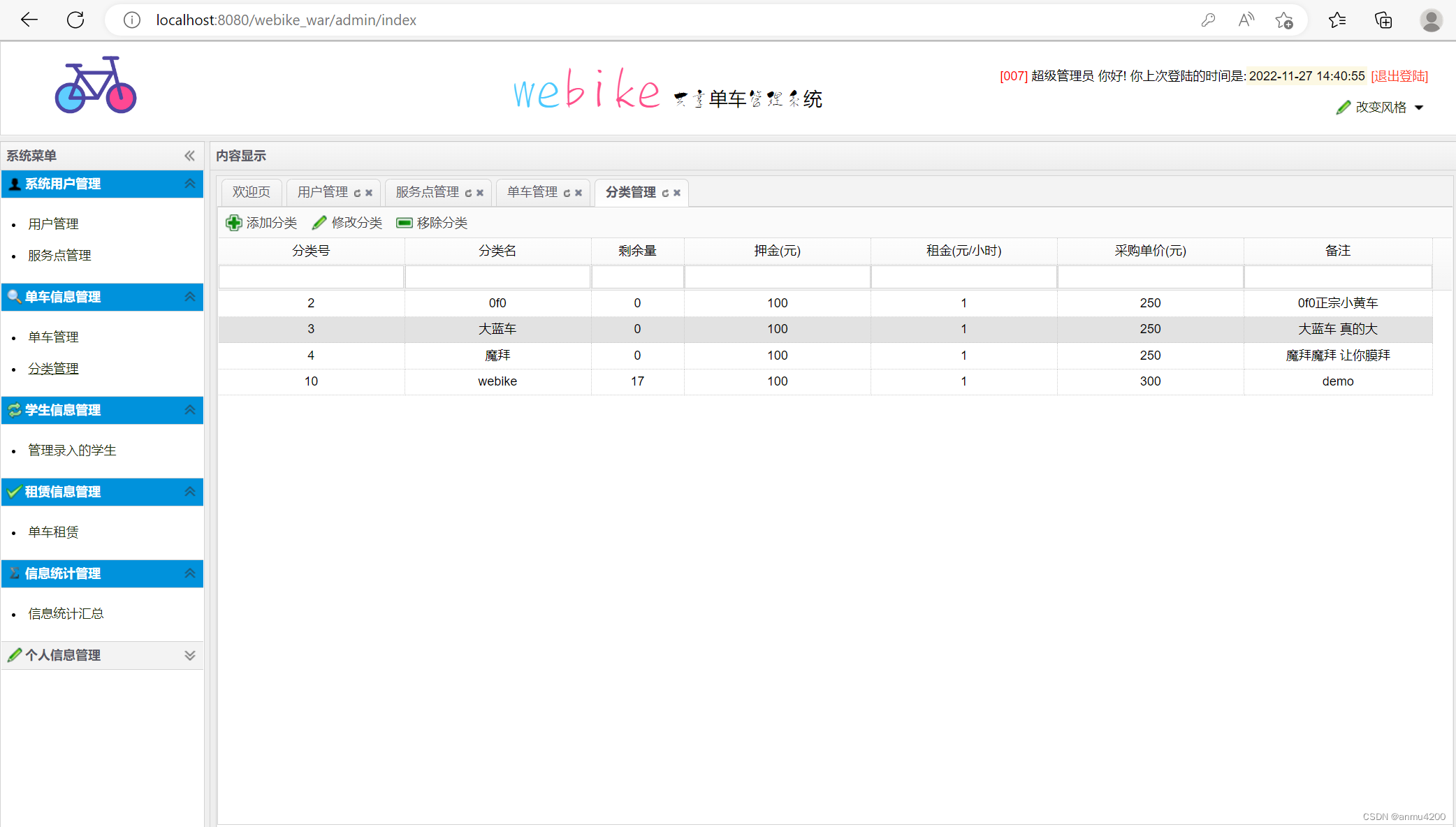Click the 分类名 filter input box

pyautogui.click(x=497, y=277)
